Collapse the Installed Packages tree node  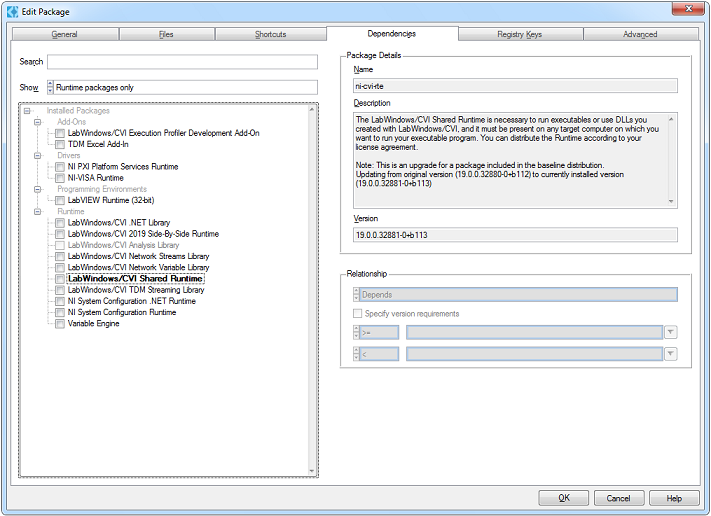point(27,111)
